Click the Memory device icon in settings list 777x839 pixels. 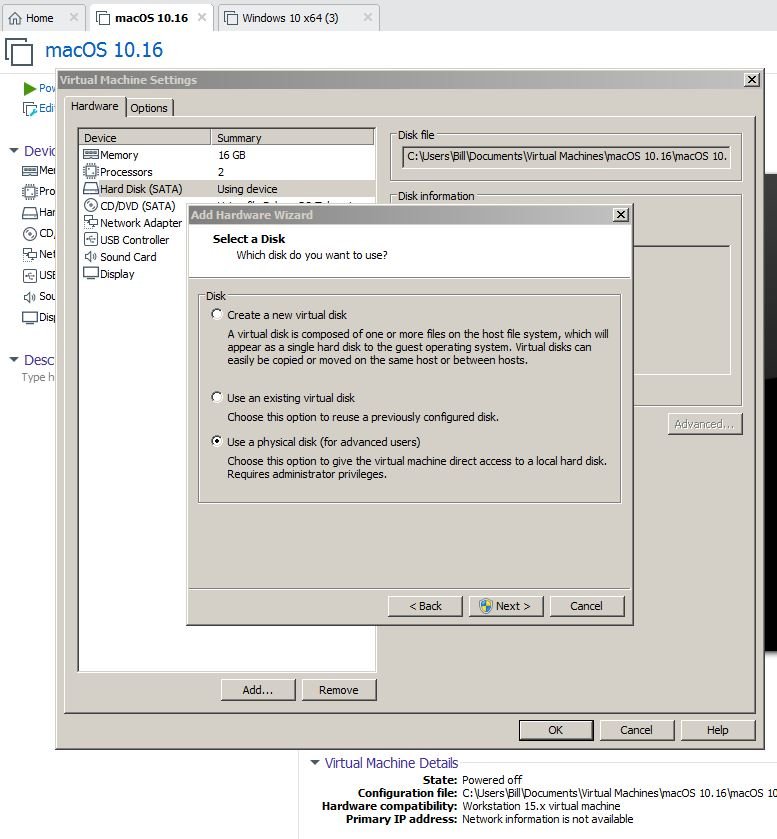point(91,155)
